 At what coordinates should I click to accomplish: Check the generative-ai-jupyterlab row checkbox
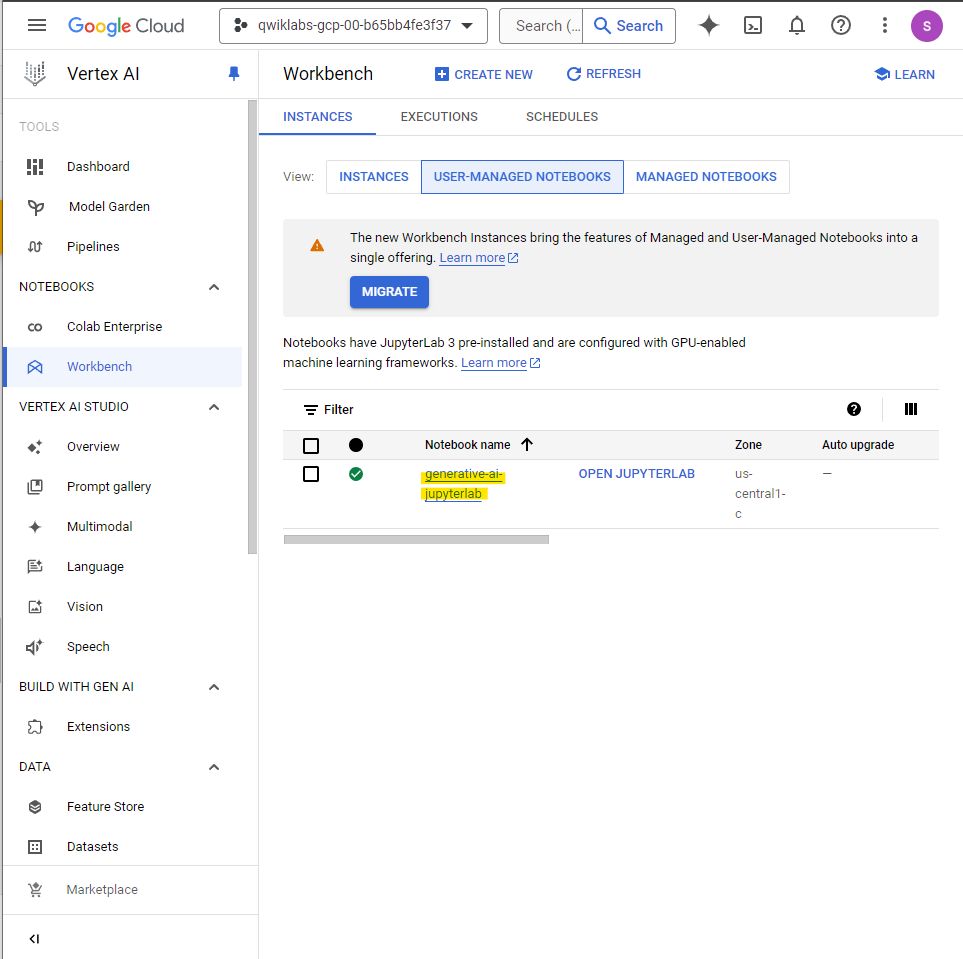click(311, 474)
